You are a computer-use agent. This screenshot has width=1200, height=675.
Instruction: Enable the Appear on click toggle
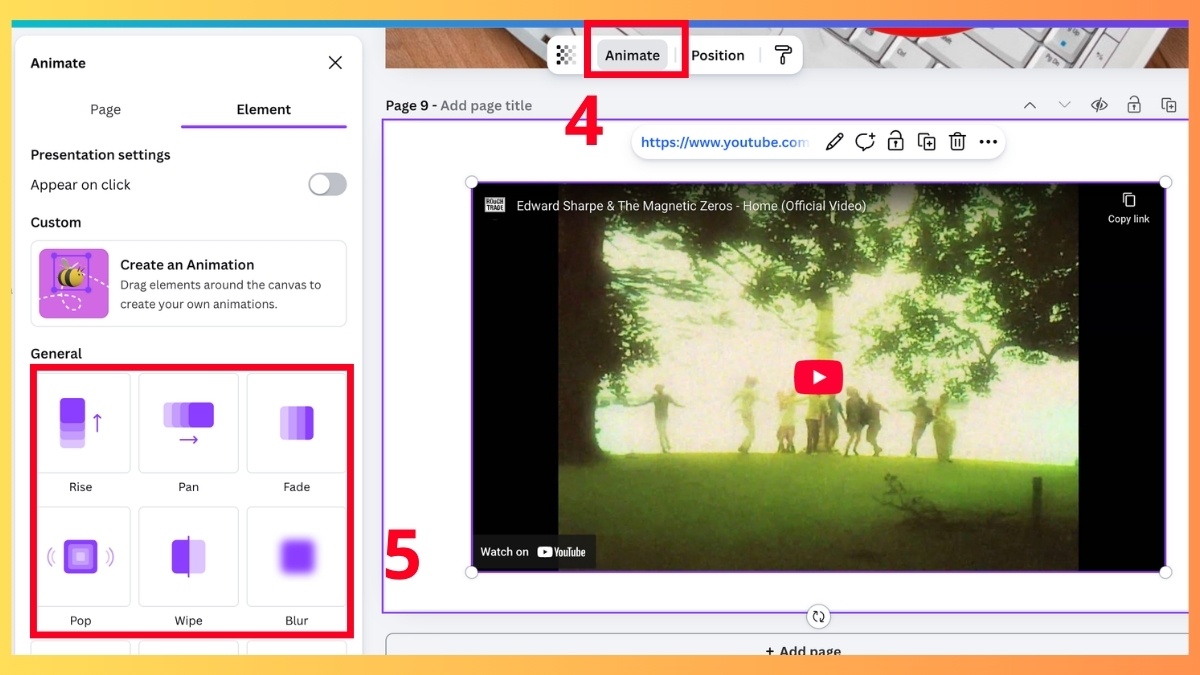pyautogui.click(x=327, y=184)
